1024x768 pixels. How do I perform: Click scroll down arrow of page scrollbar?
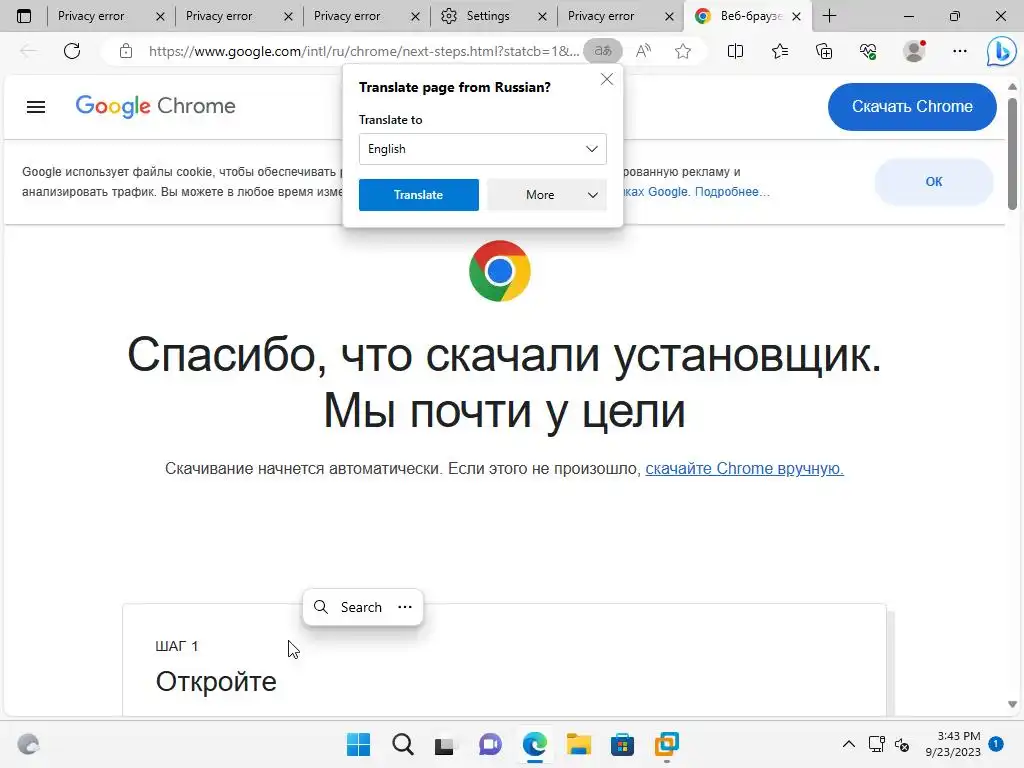pos(1012,704)
